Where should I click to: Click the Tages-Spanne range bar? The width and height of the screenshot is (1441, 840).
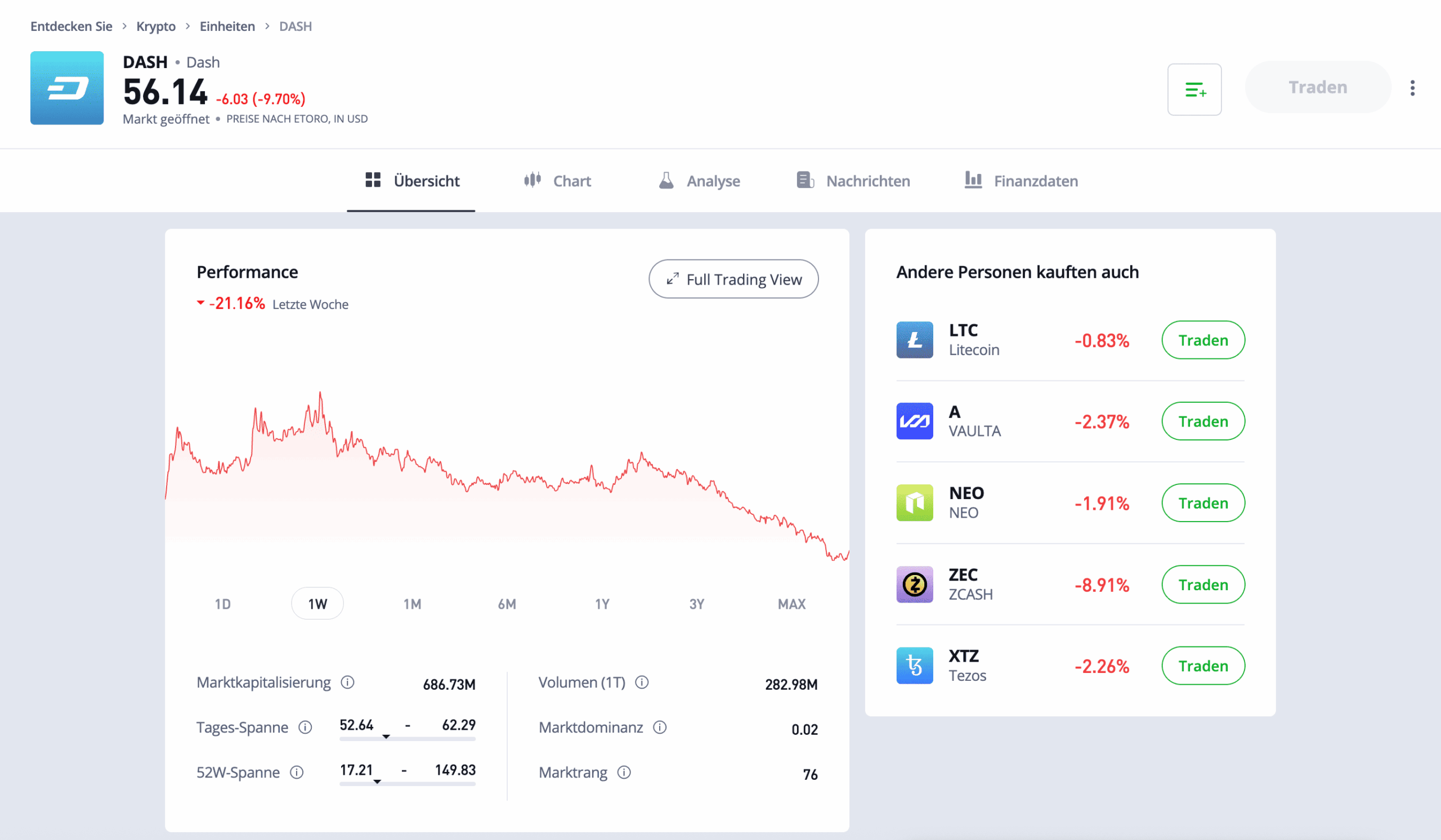(407, 739)
